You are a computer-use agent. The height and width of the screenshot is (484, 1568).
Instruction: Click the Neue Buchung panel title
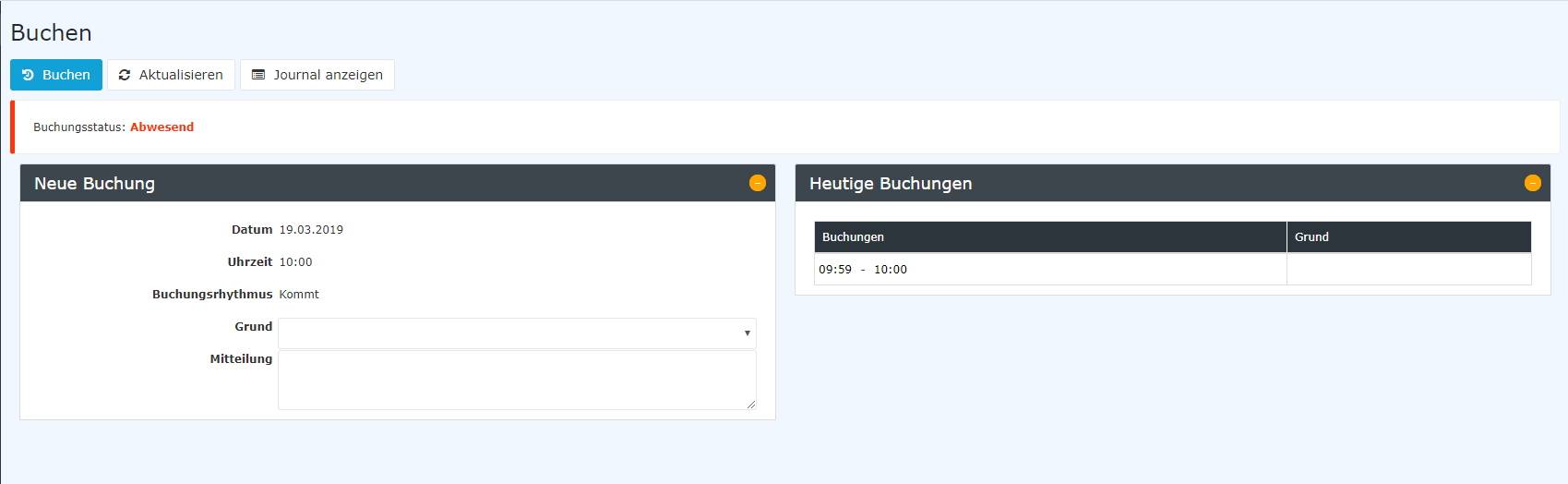94,183
